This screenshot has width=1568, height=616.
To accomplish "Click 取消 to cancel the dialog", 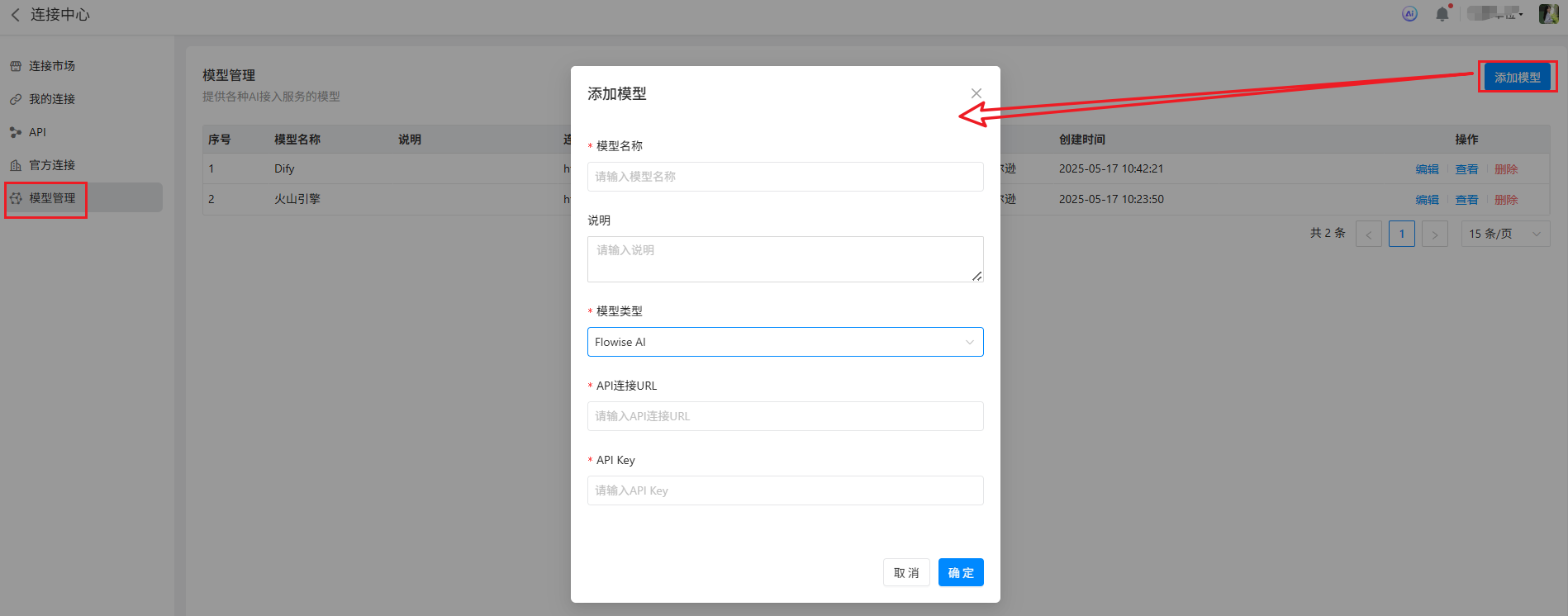I will (x=905, y=572).
